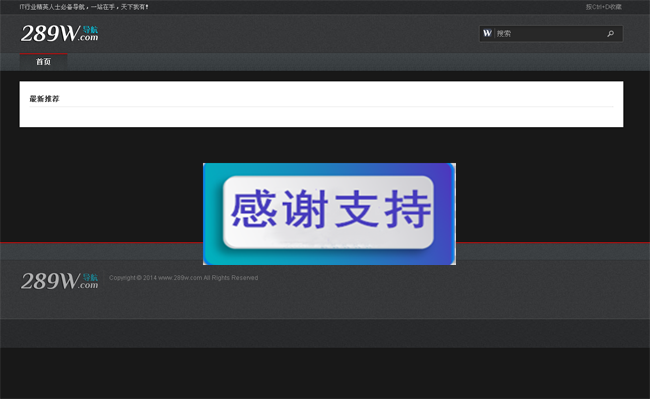This screenshot has height=399, width=650.
Task: Click the teal gradient border of the banner
Action: (213, 214)
